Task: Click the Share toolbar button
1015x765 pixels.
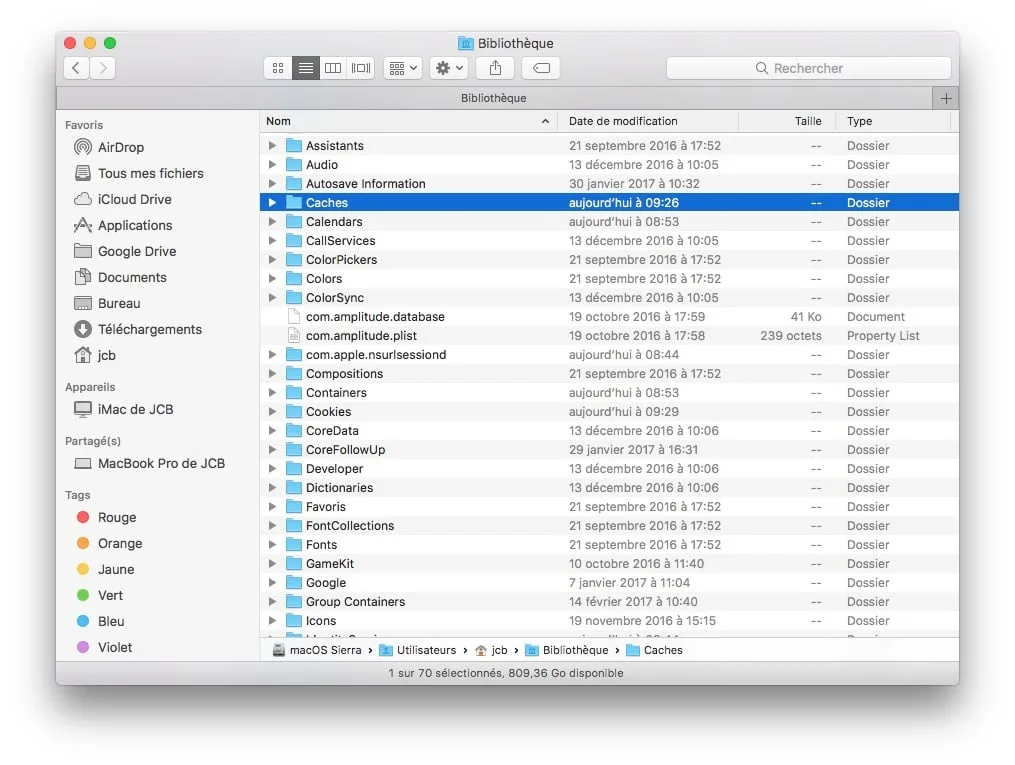Action: [x=495, y=68]
